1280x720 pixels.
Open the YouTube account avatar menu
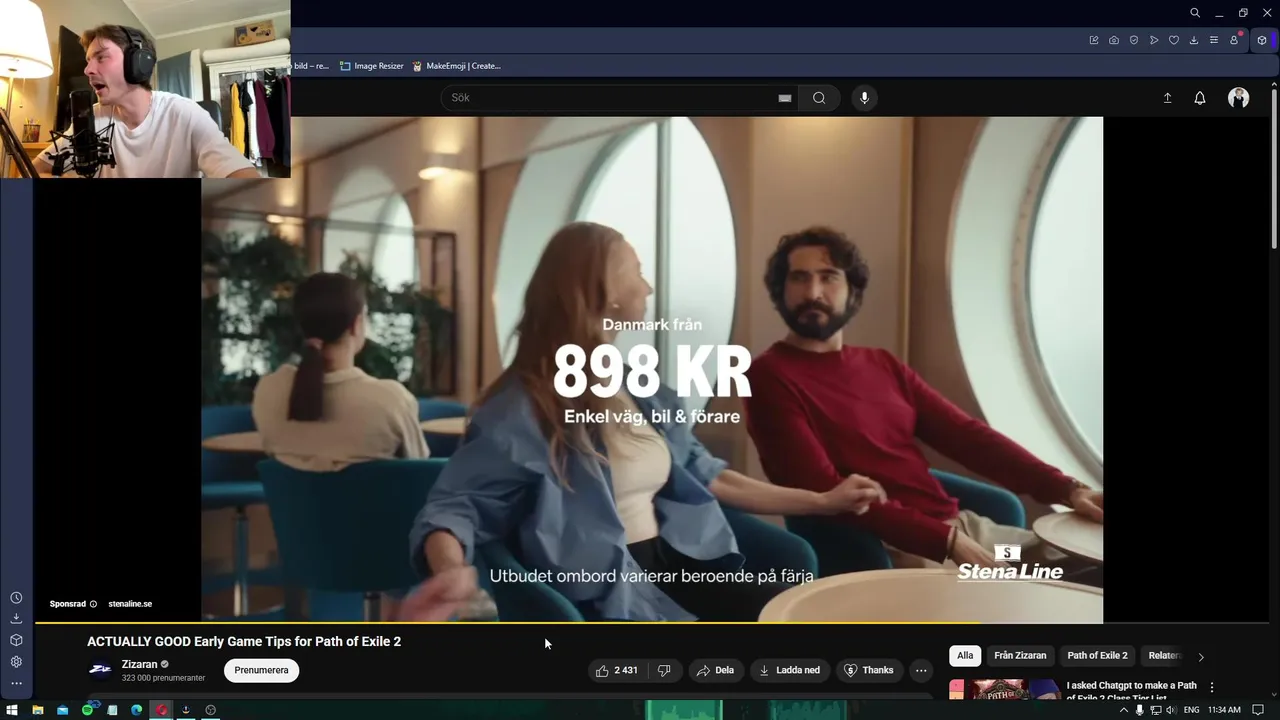coord(1239,97)
